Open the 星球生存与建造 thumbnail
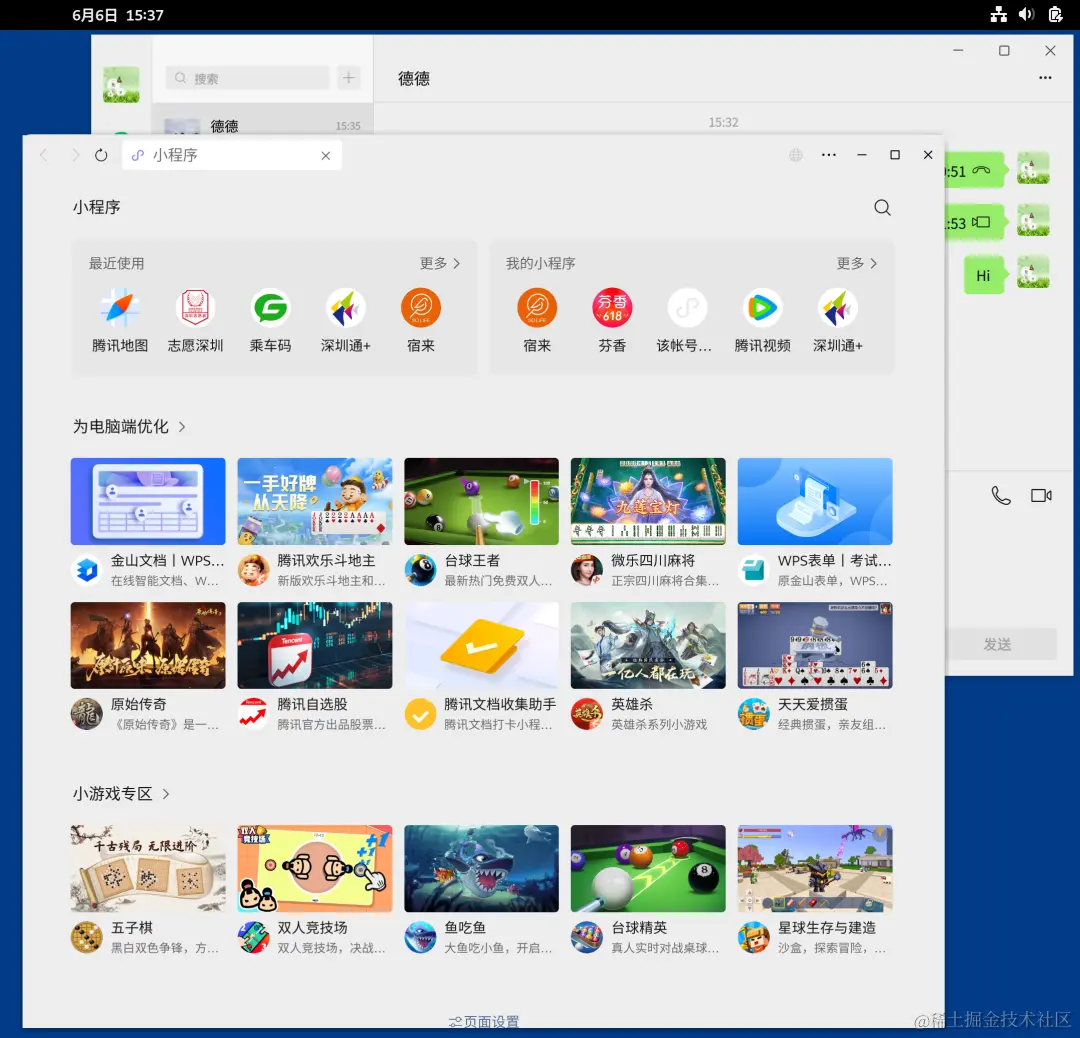Image resolution: width=1080 pixels, height=1038 pixels. click(815, 869)
